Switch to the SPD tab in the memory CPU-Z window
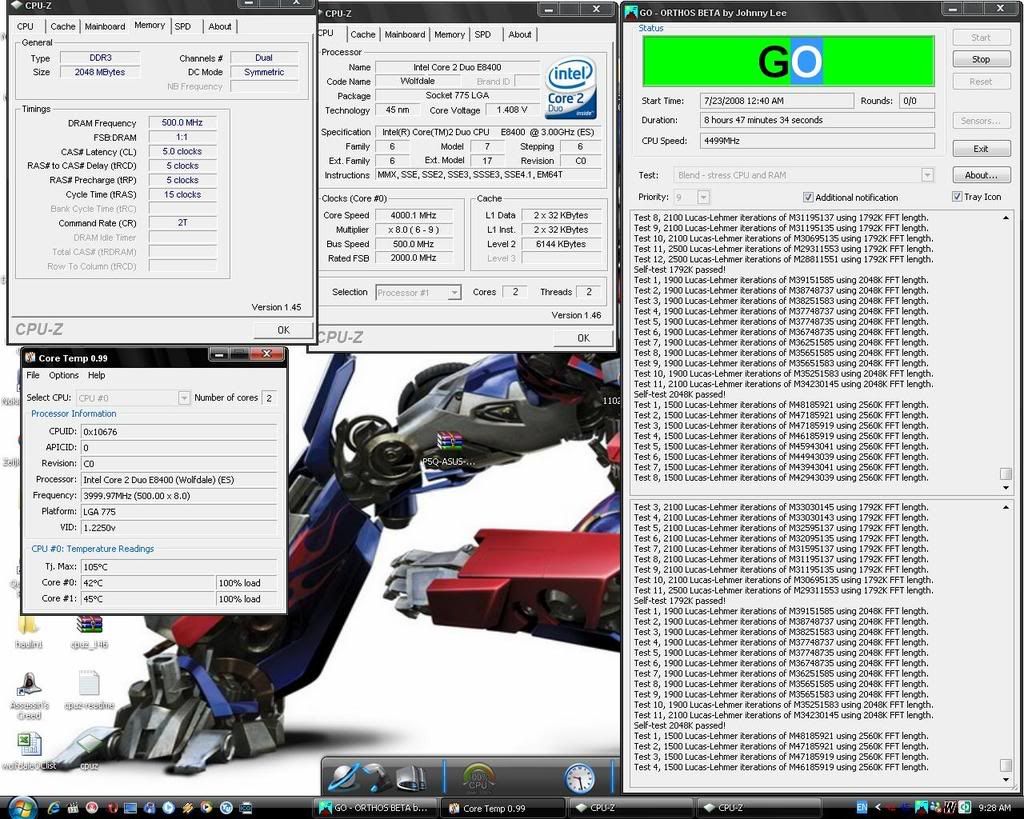Image resolution: width=1024 pixels, height=819 pixels. [x=183, y=26]
